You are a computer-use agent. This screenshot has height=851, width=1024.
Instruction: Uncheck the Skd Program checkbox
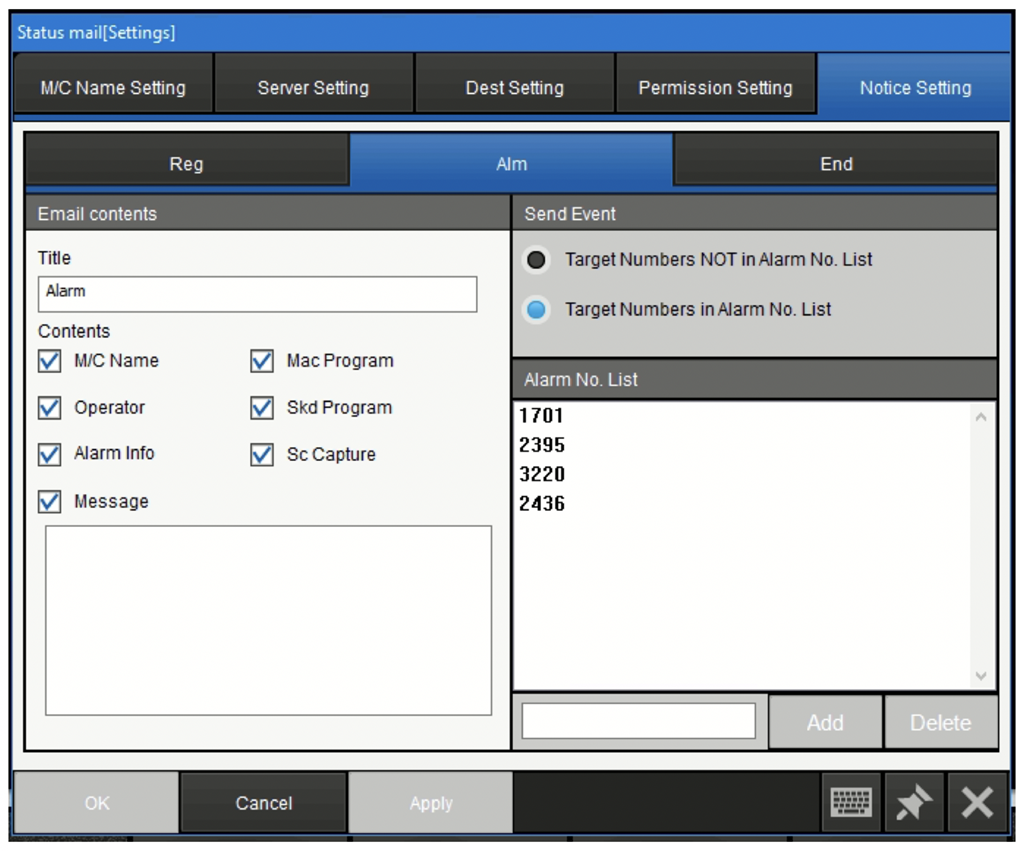(x=262, y=408)
